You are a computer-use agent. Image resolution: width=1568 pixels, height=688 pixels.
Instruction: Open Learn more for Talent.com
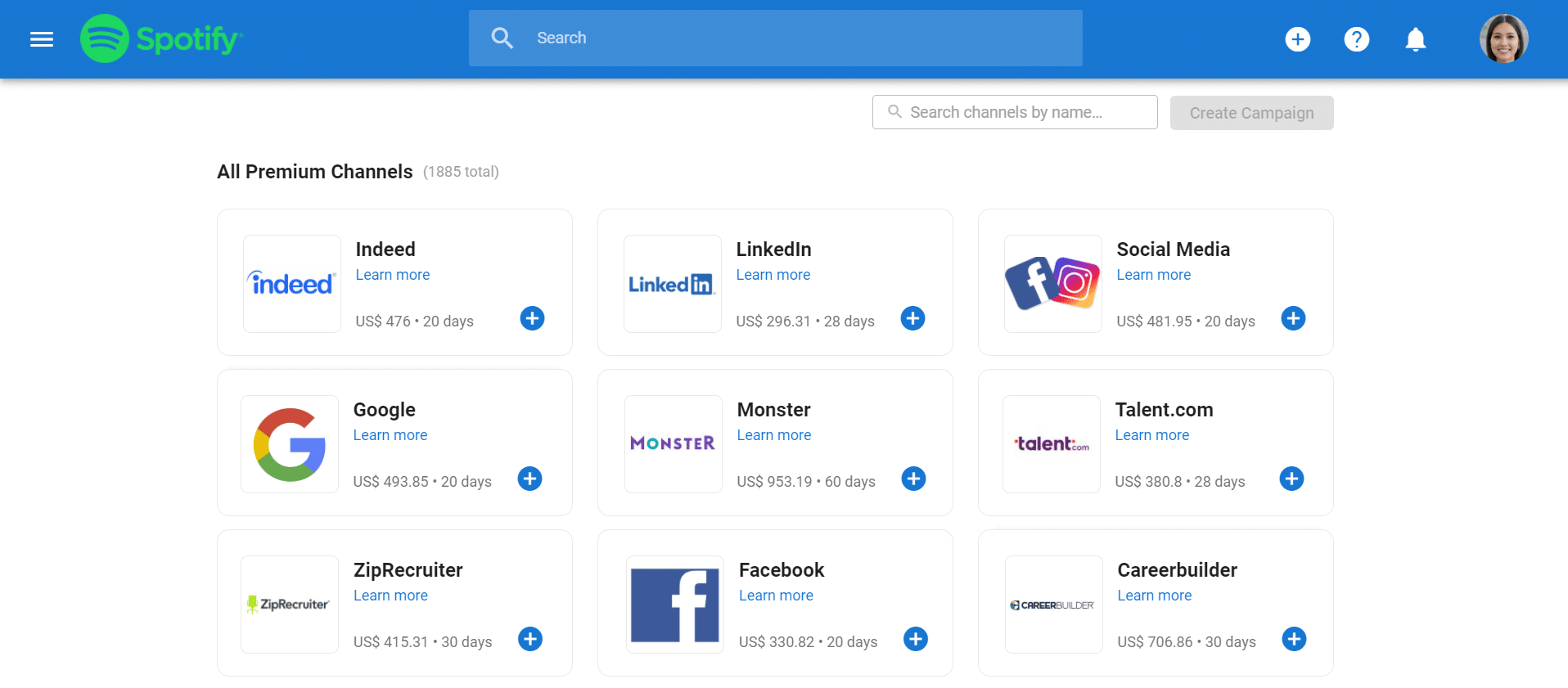tap(1152, 435)
